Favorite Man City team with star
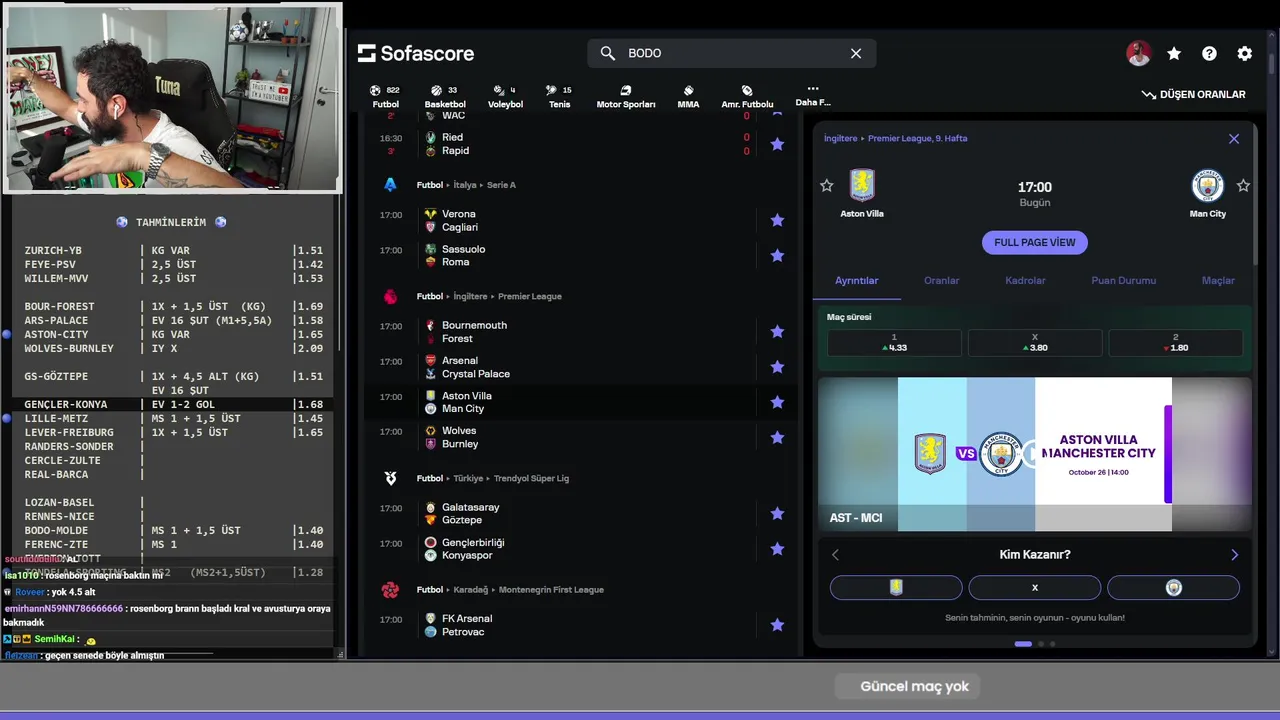1280x720 pixels. [1243, 186]
